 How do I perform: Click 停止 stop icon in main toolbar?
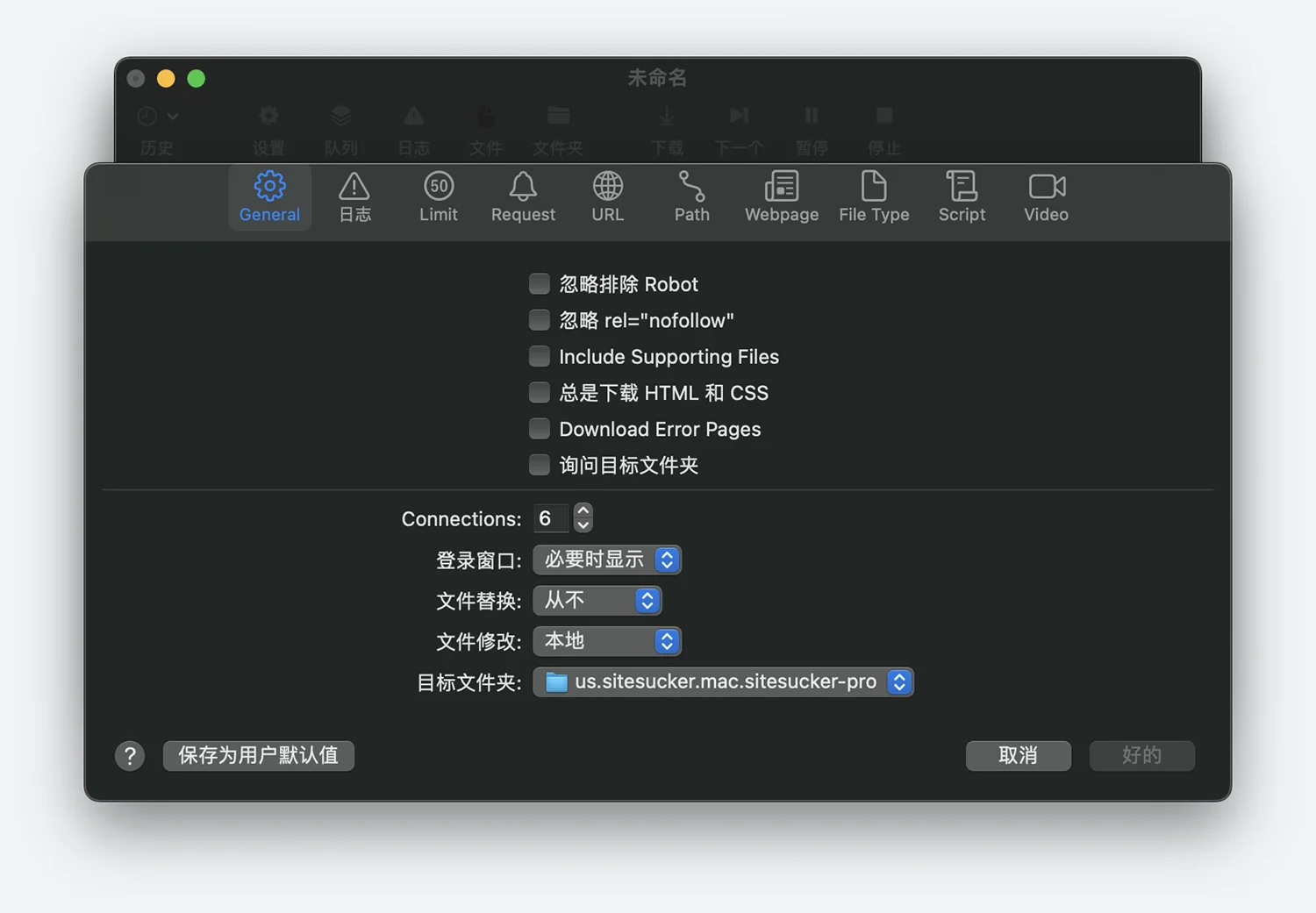(x=884, y=116)
